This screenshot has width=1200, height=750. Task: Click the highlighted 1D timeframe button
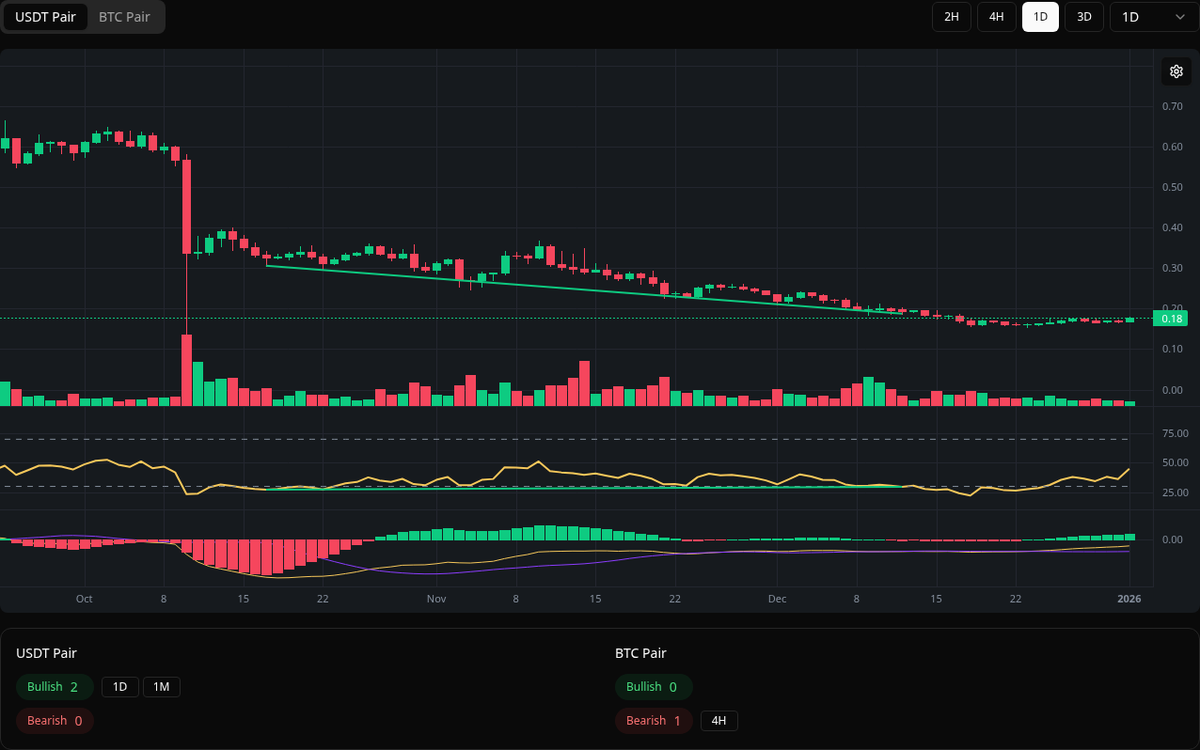point(1040,17)
